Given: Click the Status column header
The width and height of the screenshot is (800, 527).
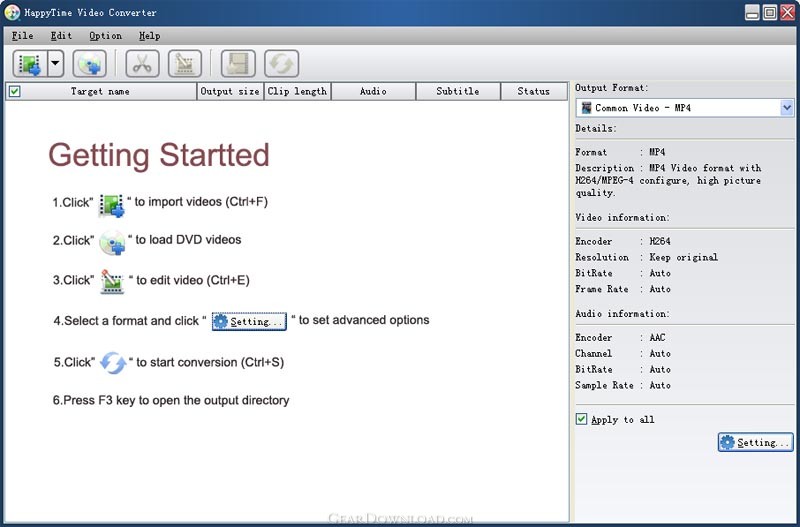Looking at the screenshot, I should pyautogui.click(x=534, y=91).
